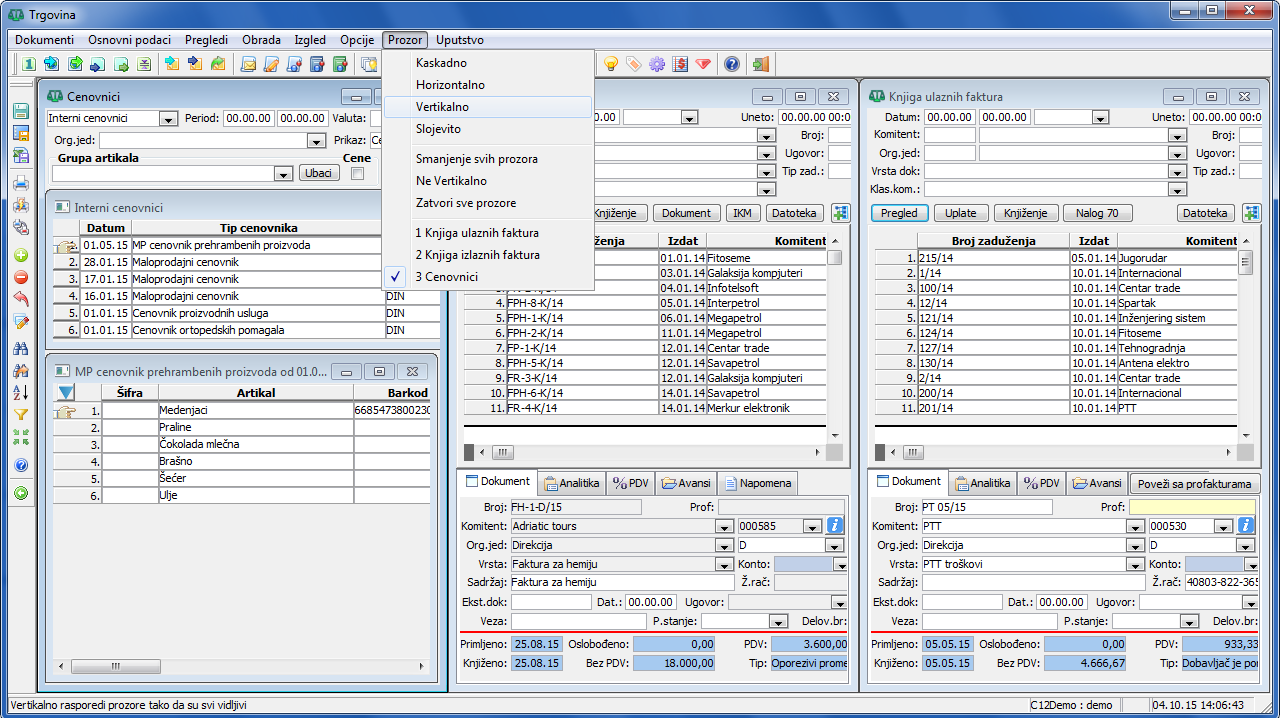Open help via blue question mark toolbar icon

(x=732, y=64)
